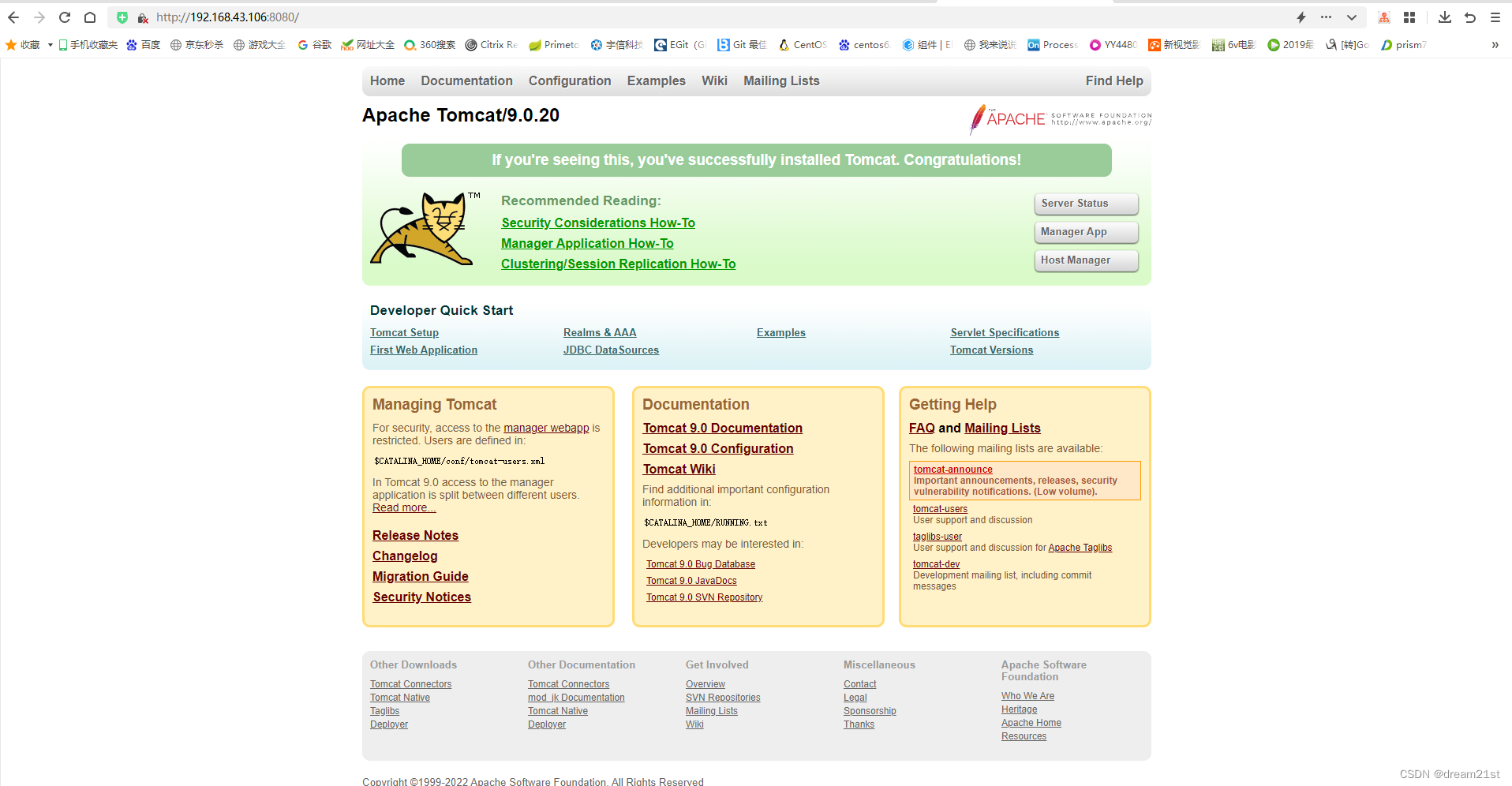Viewport: 1512px width, 786px height.
Task: Open the 百度 bookmark
Action: 144,45
